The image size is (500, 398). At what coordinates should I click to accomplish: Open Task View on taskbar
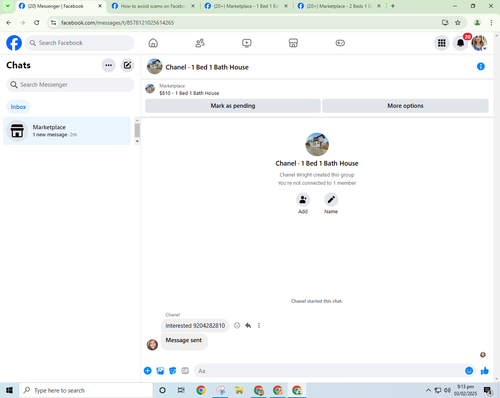[x=181, y=390]
